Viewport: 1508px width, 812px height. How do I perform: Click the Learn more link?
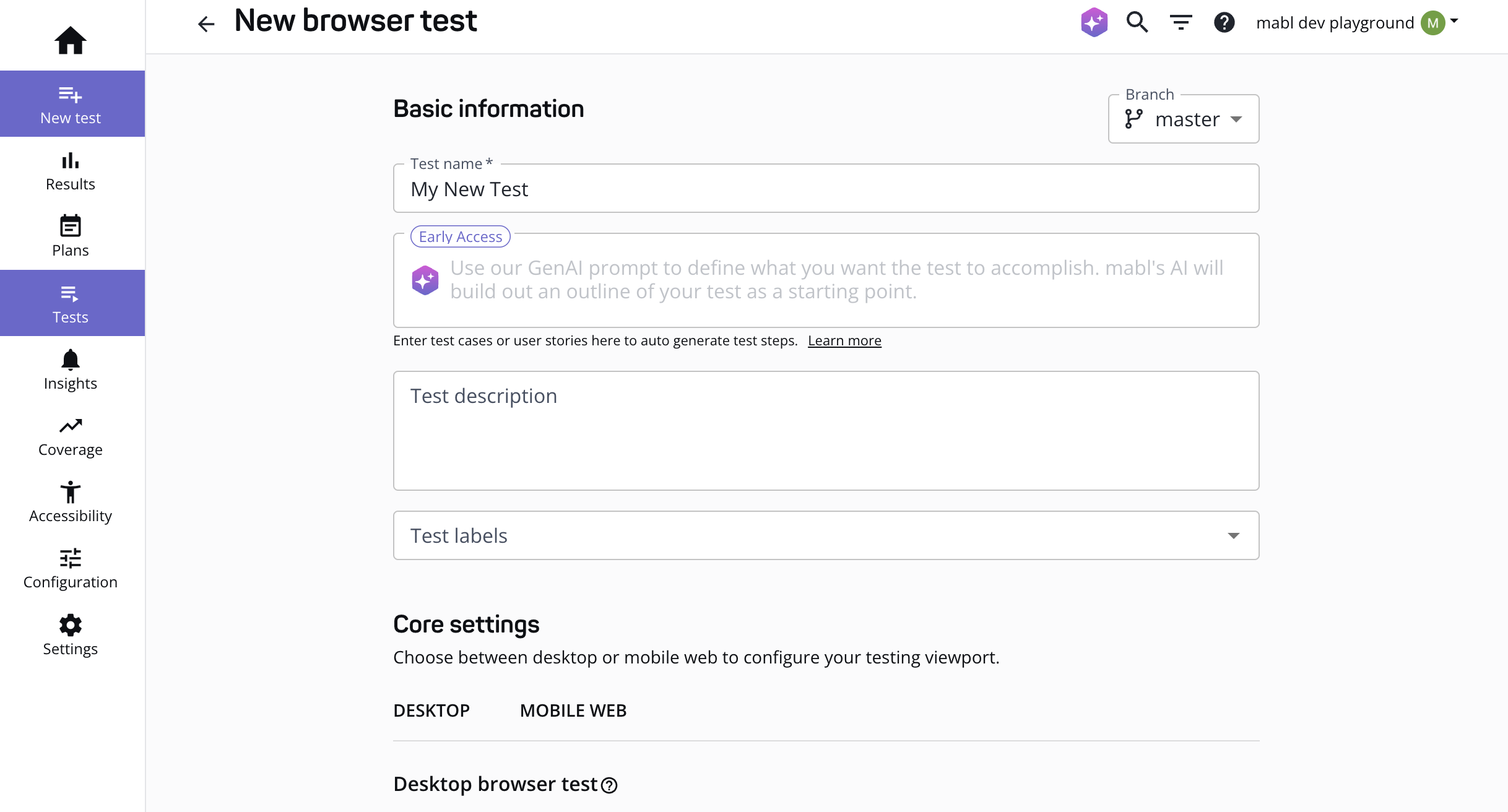tap(844, 340)
